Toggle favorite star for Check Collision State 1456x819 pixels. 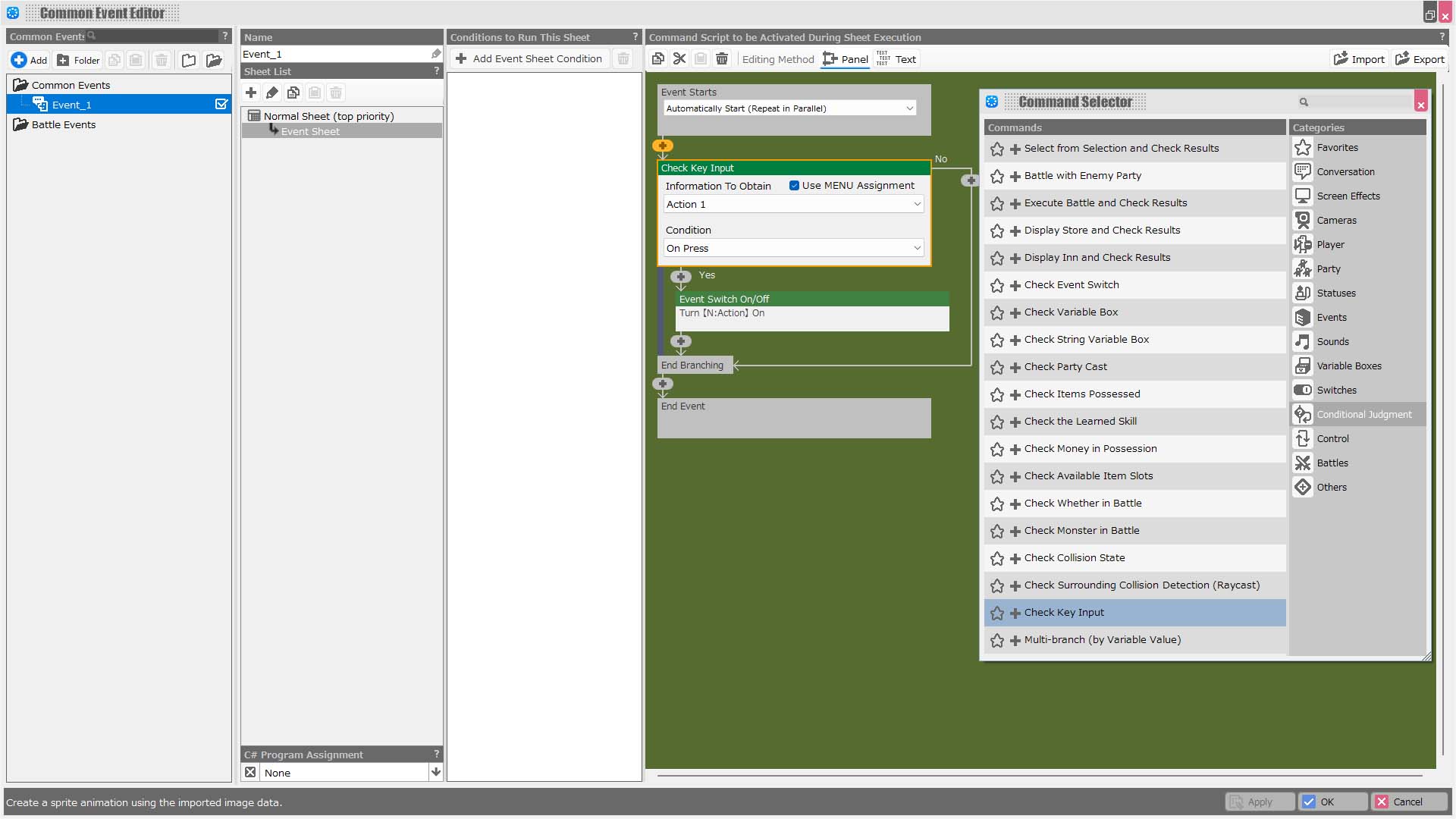pyautogui.click(x=997, y=558)
